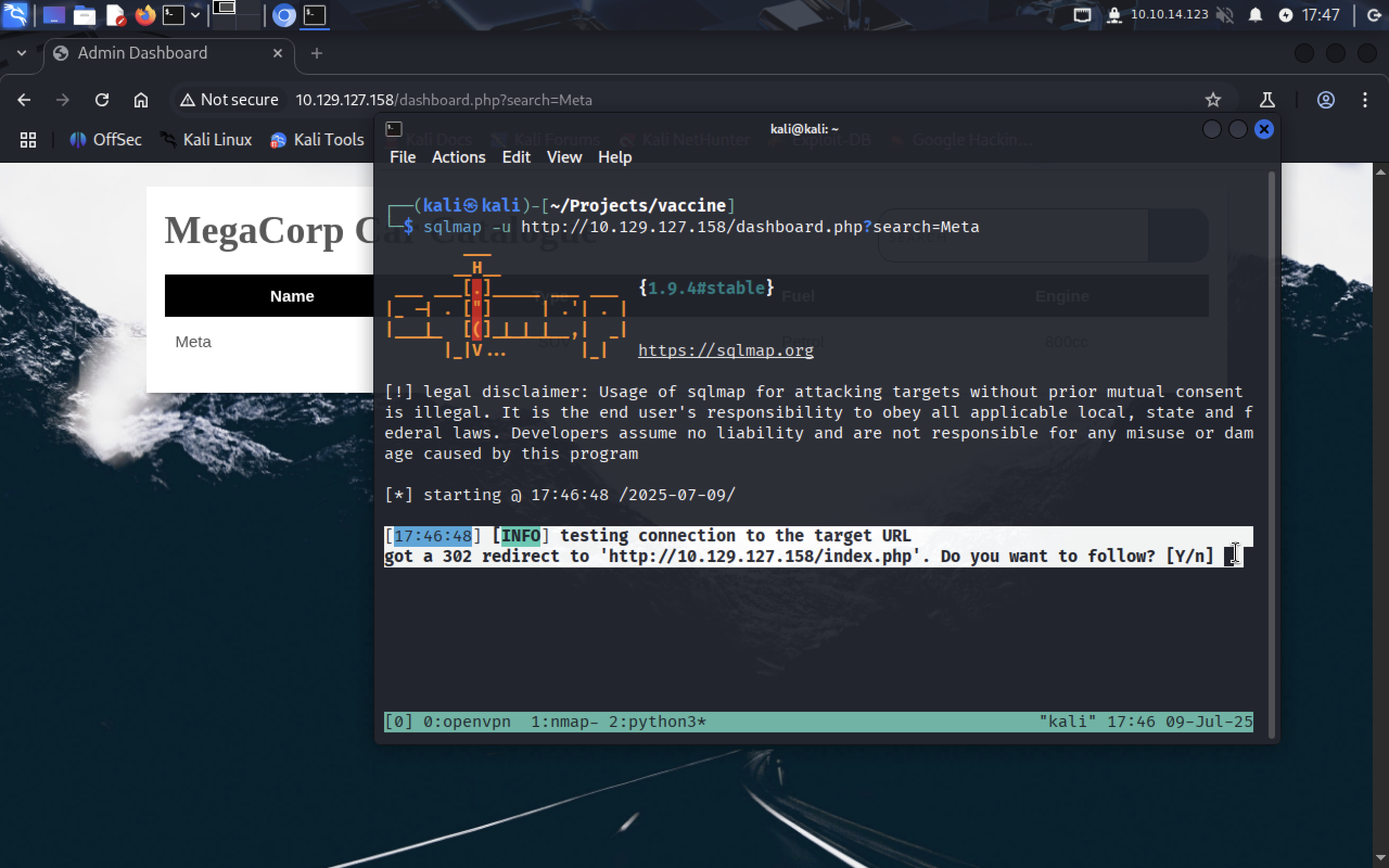Click the tmux 1:nmap- window label
This screenshot has height=868, width=1389.
click(x=565, y=722)
